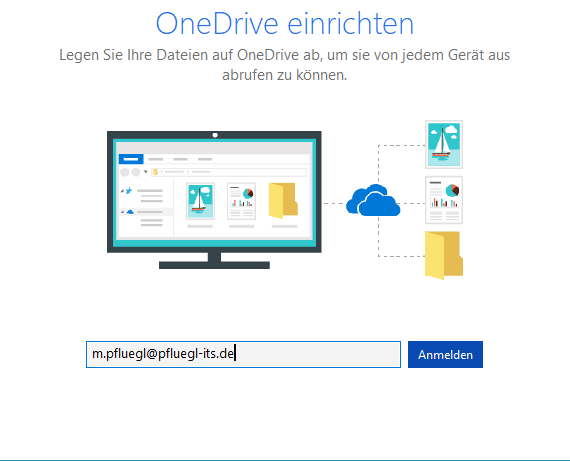
Task: Click the Anmelden button
Action: coord(445,354)
